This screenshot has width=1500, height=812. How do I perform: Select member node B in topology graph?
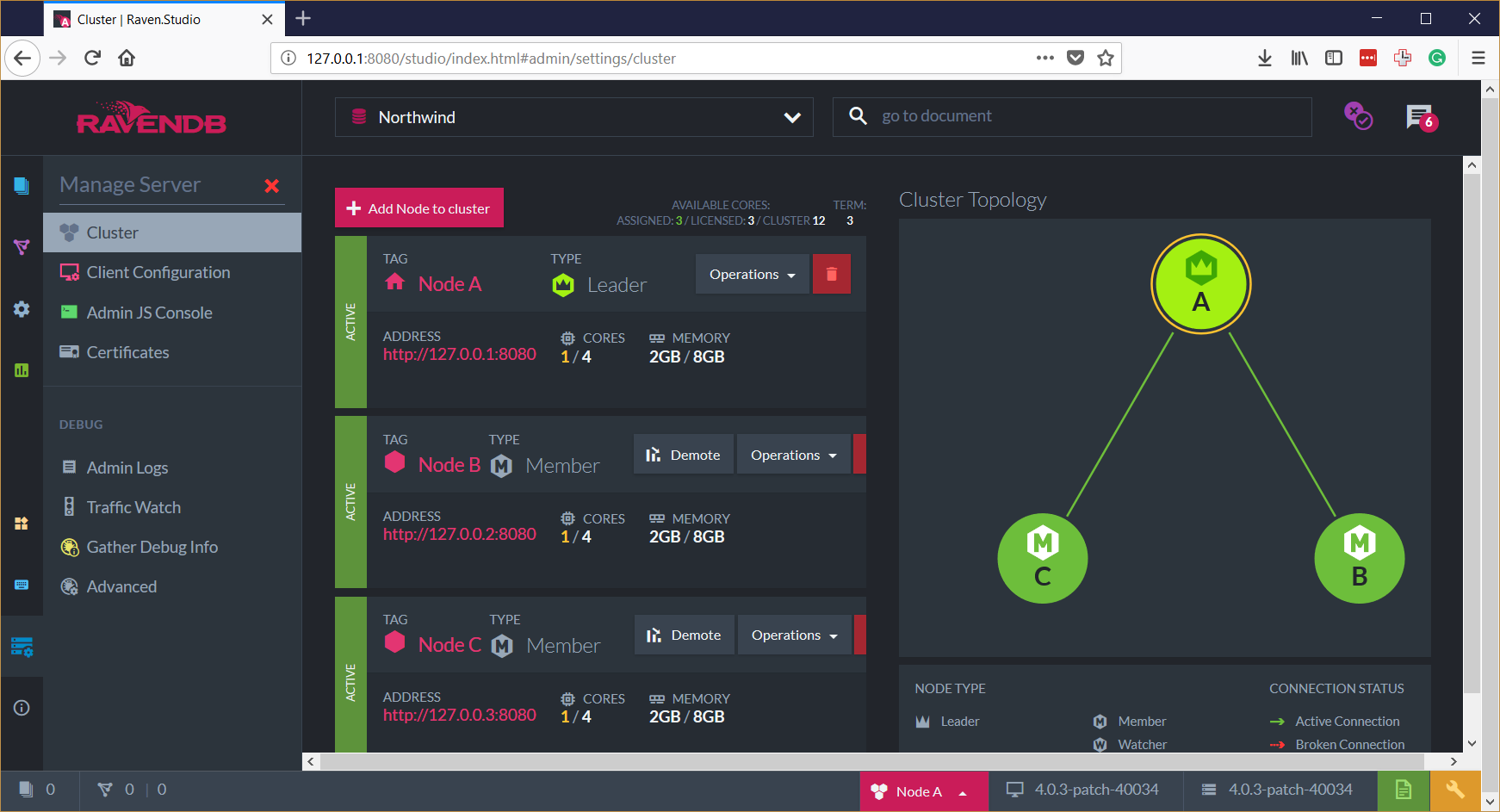click(x=1360, y=559)
